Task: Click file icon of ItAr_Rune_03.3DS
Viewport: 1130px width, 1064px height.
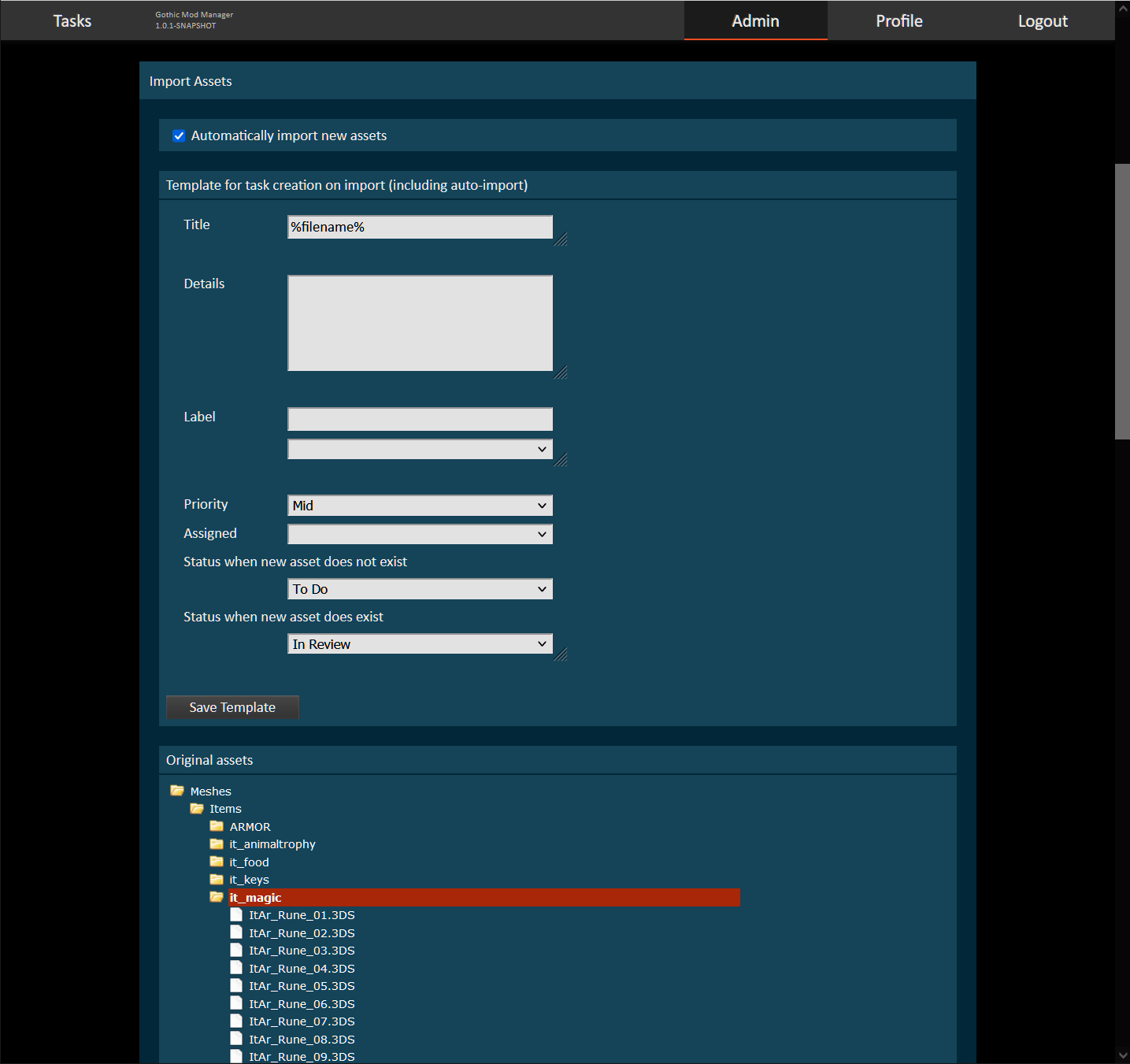Action: [x=236, y=951]
